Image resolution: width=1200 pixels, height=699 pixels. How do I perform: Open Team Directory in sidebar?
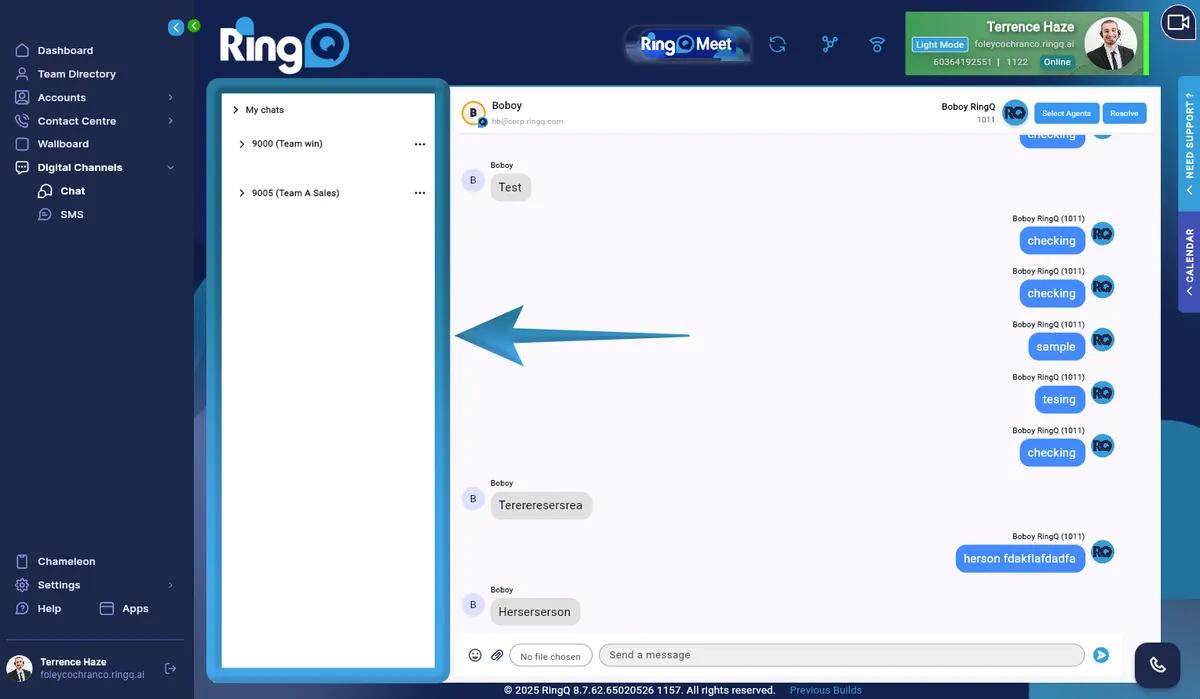click(76, 74)
